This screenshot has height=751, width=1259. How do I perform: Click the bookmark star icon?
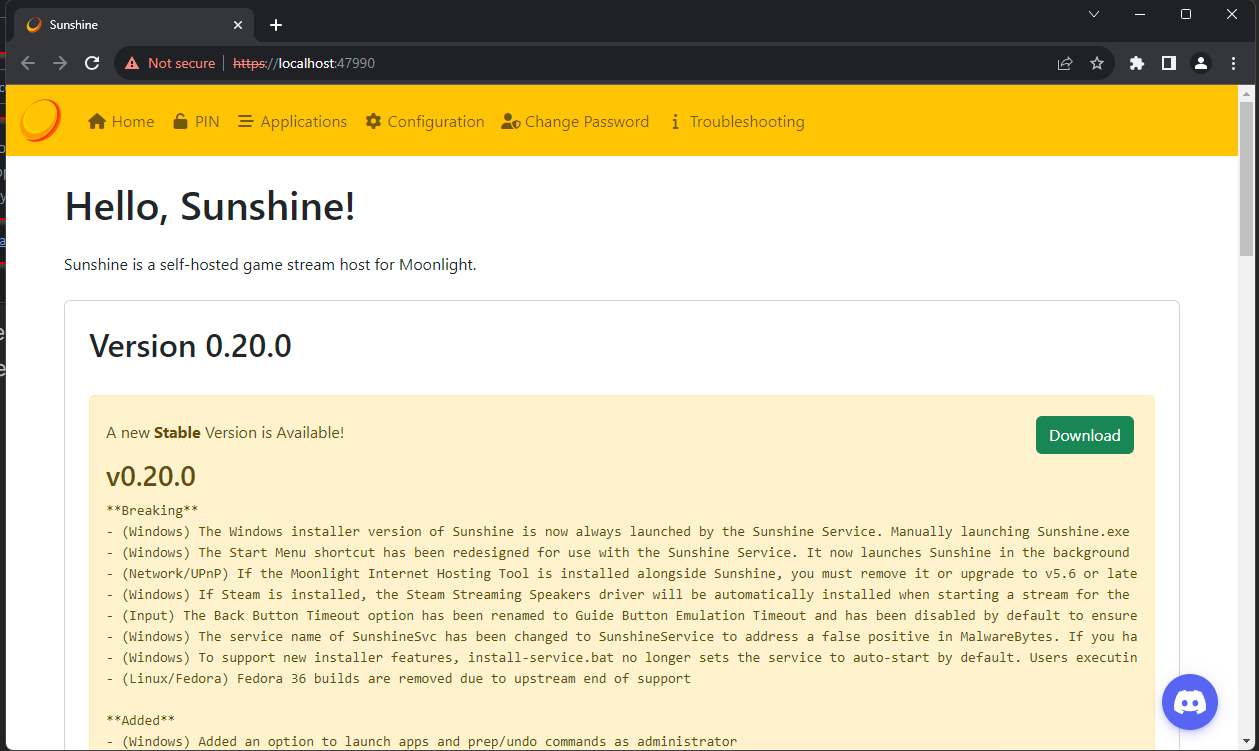(x=1097, y=63)
